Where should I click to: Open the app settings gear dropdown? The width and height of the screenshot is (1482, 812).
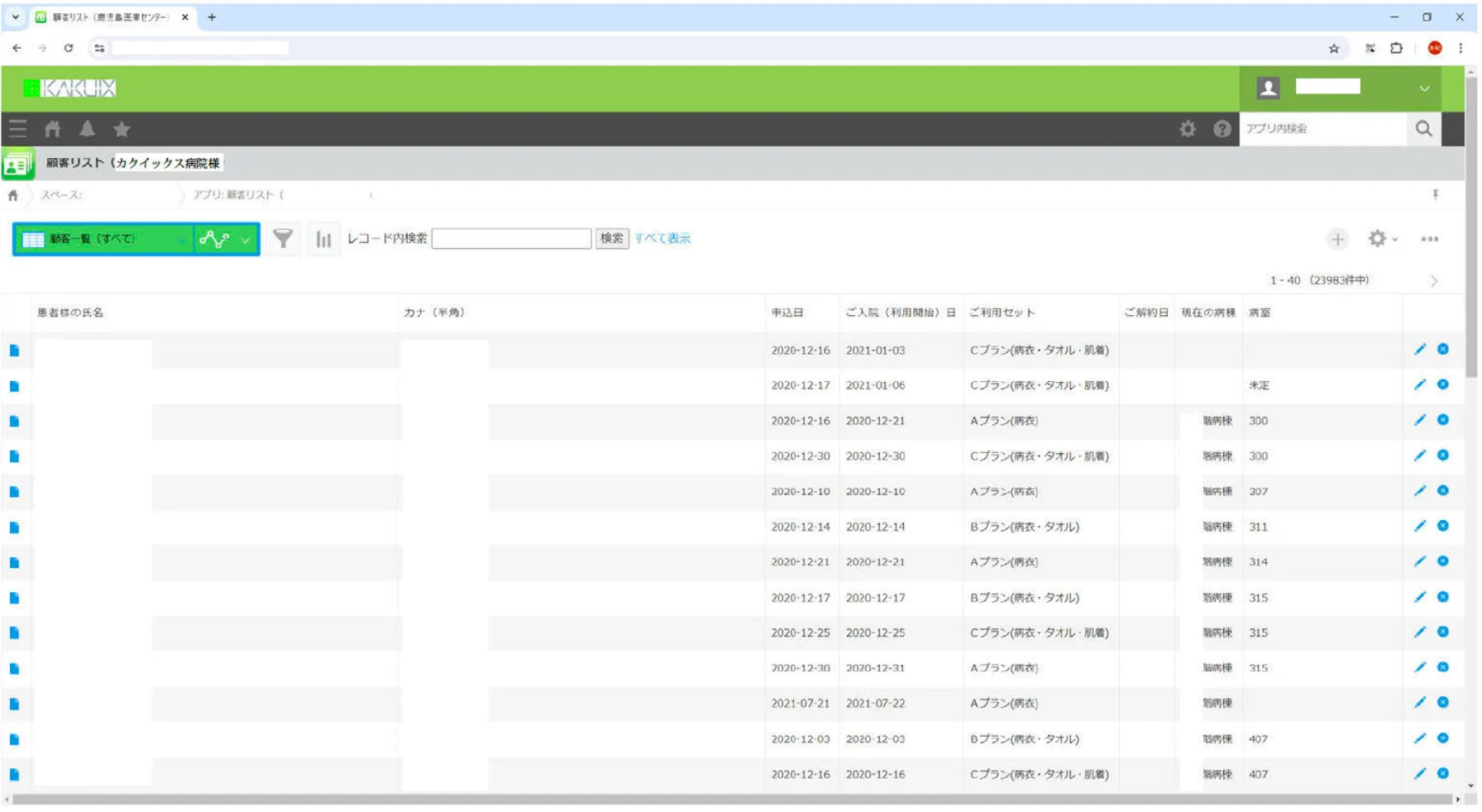[1382, 239]
